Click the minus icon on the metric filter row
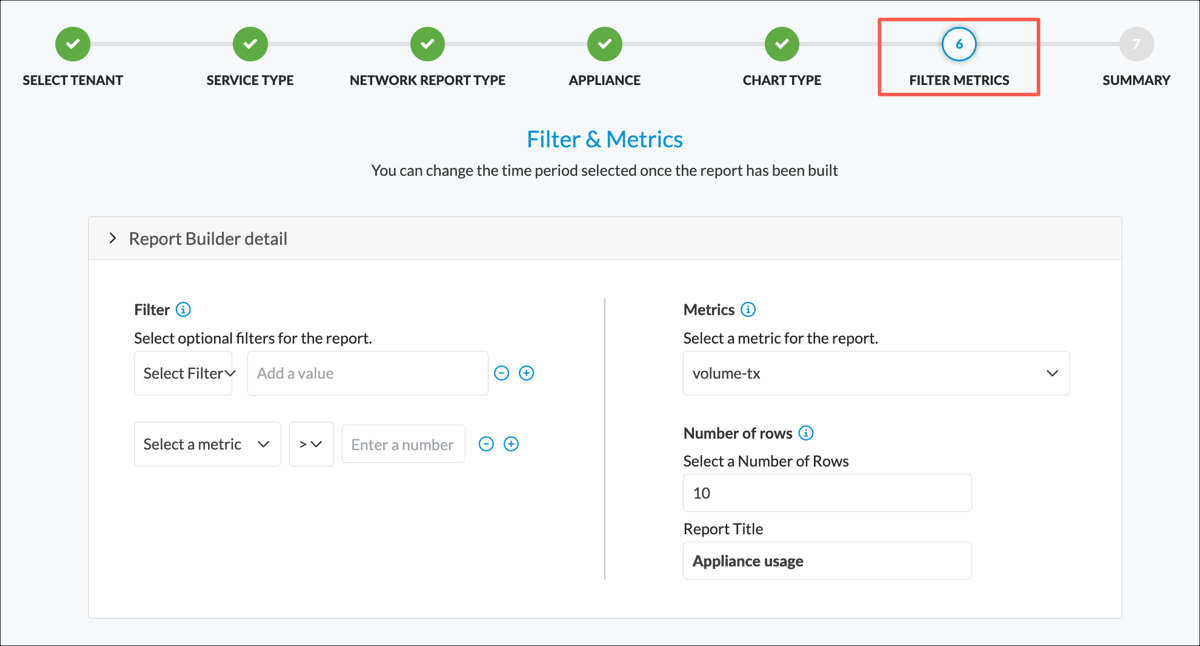 pos(486,443)
